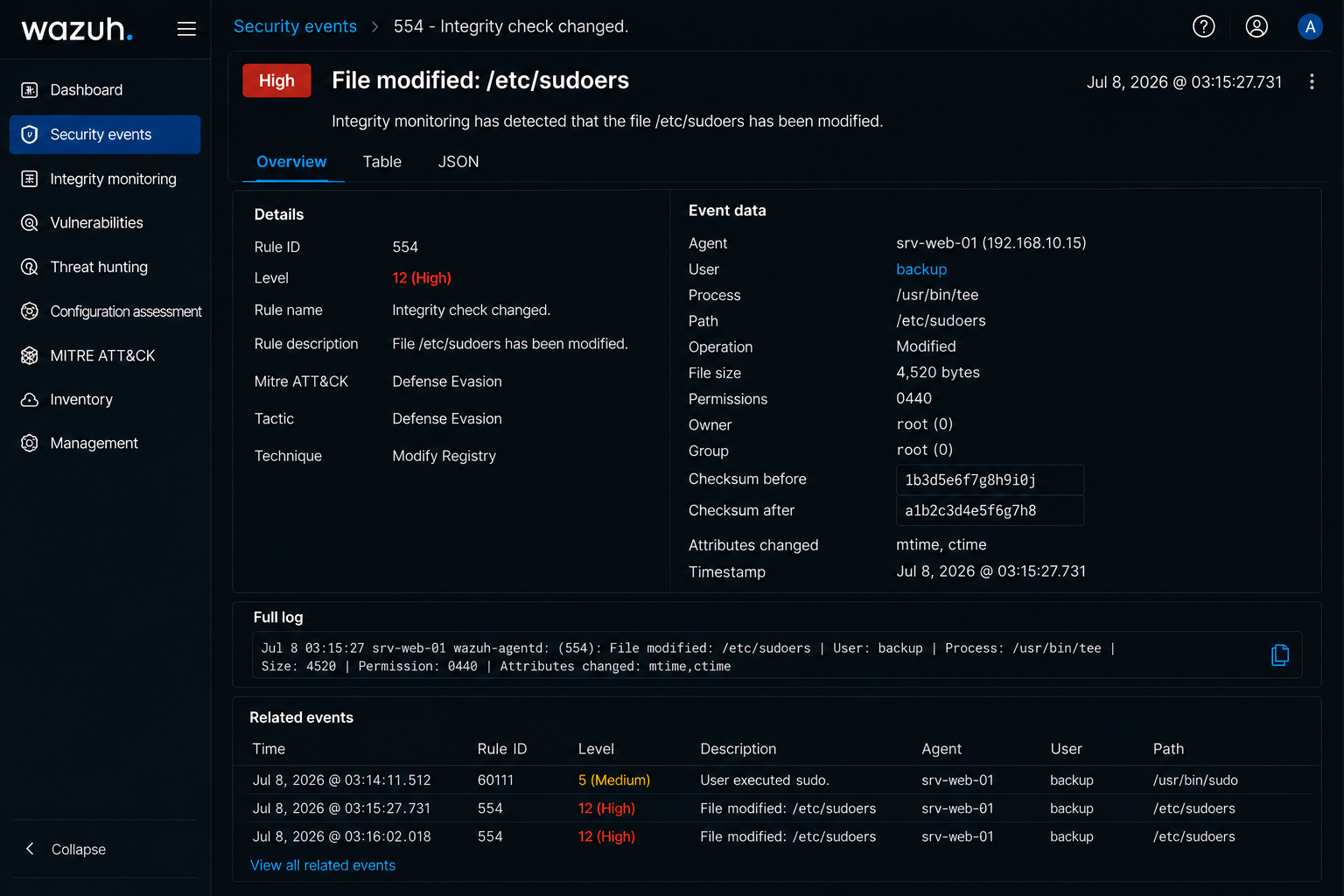Viewport: 1344px width, 896px height.
Task: Click the Wazuh logo
Action: click(77, 29)
